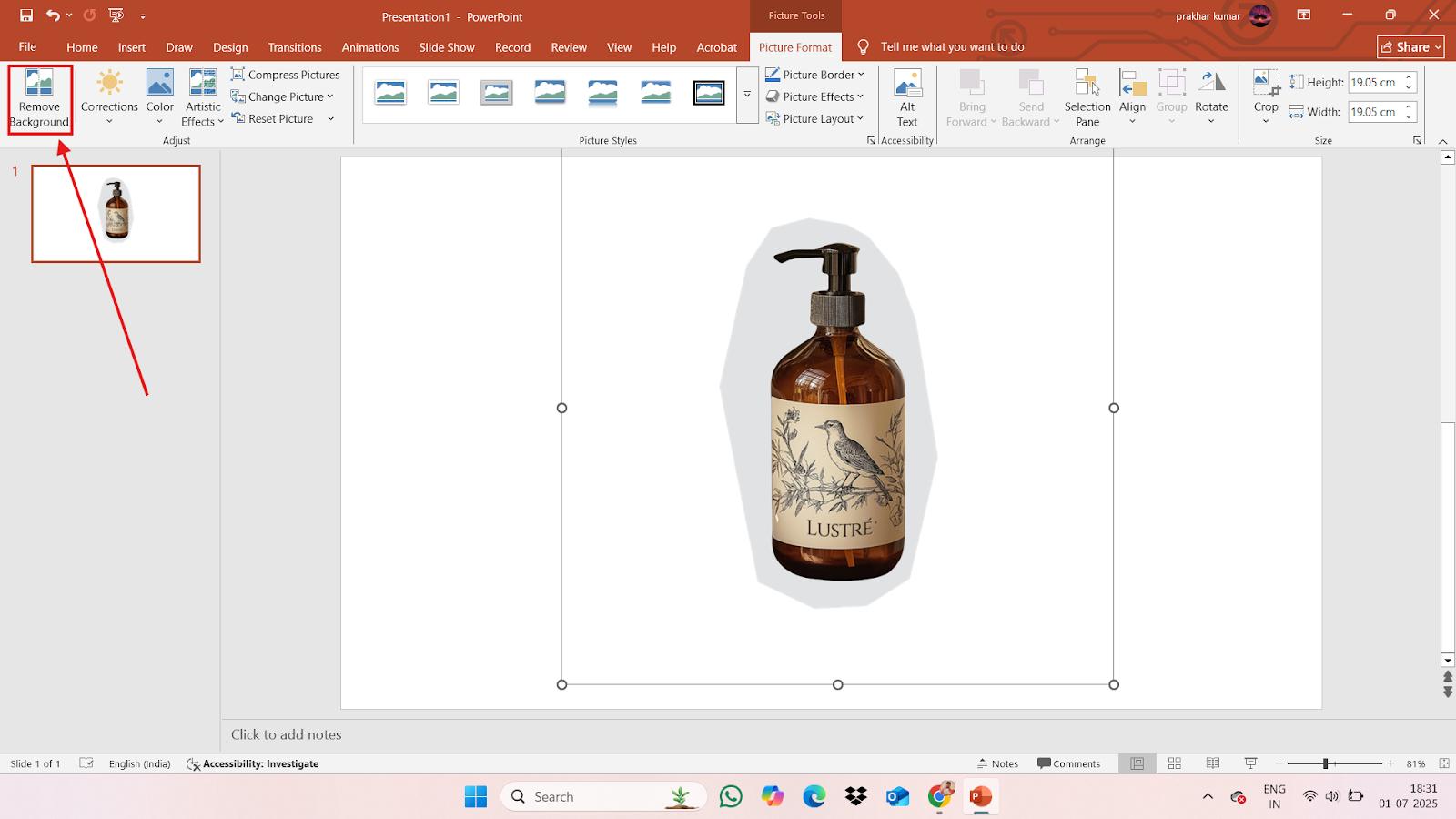The width and height of the screenshot is (1456, 819).
Task: Open the Rotate options
Action: pos(1211,98)
